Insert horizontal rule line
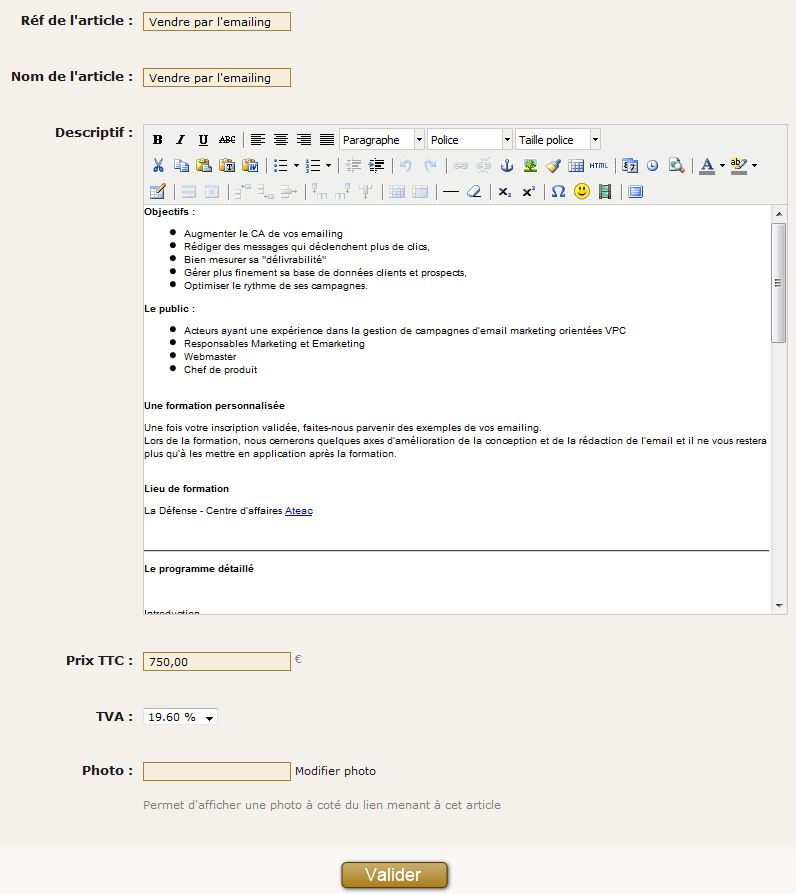The height and width of the screenshot is (894, 796). (x=450, y=192)
